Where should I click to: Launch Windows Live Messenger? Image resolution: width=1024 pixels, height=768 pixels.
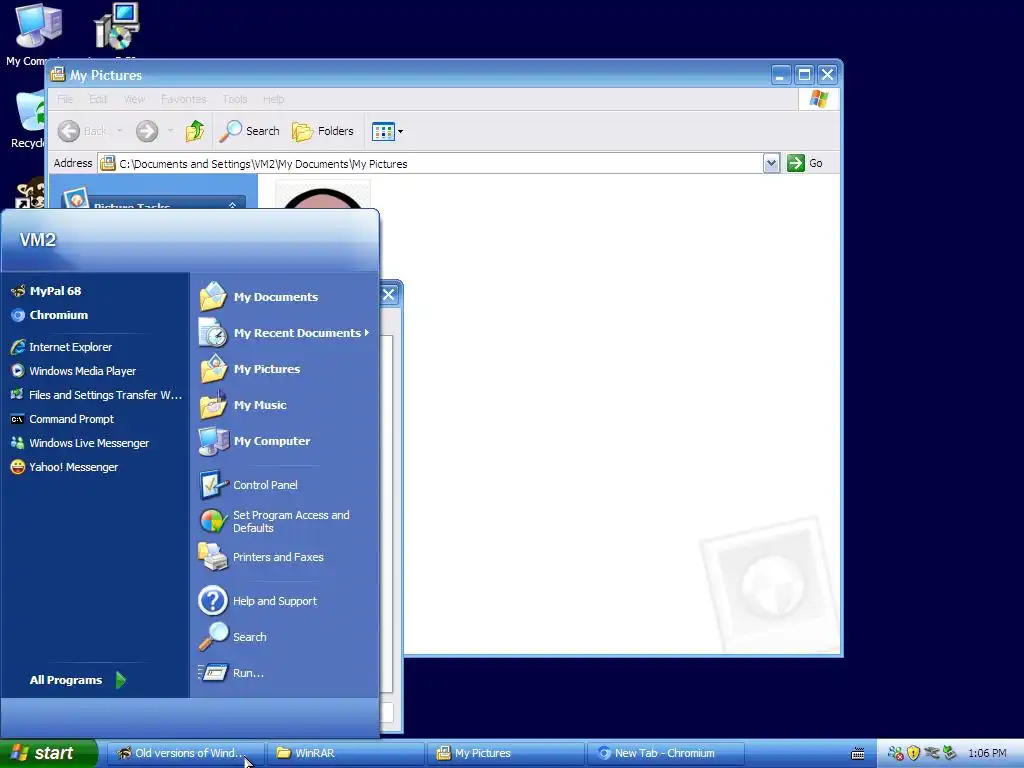[80, 443]
